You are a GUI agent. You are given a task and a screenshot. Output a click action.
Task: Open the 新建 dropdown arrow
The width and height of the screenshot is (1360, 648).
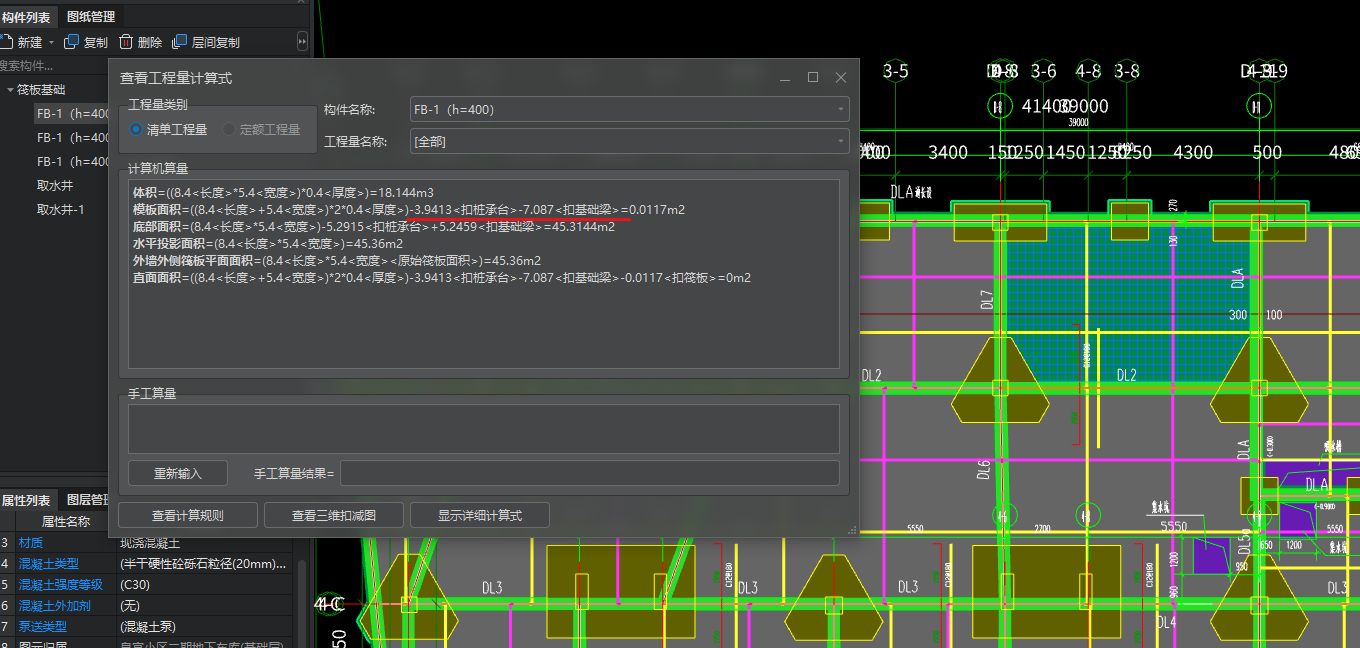coord(52,43)
